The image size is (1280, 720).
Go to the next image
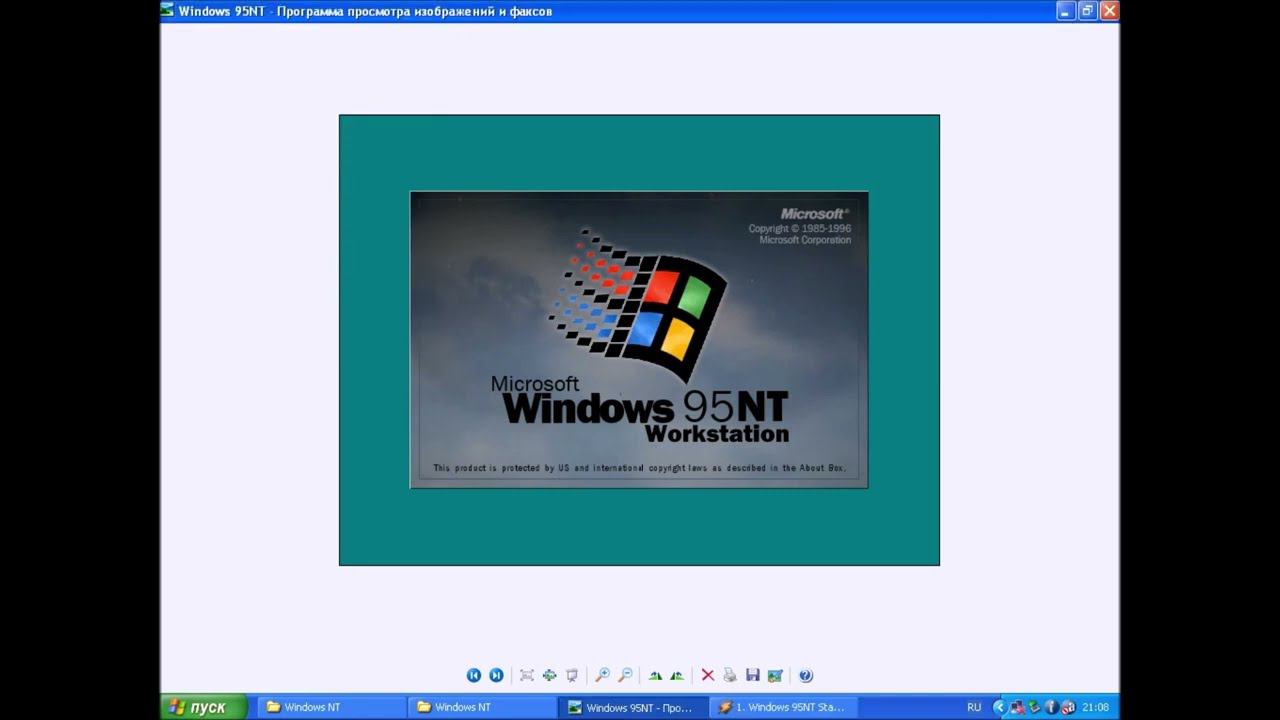click(x=496, y=676)
